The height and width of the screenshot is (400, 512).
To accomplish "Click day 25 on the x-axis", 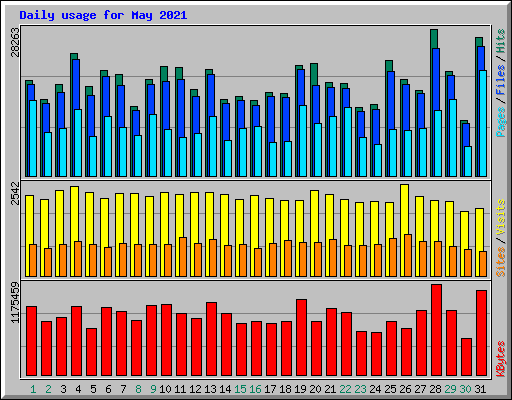I will point(390,389).
